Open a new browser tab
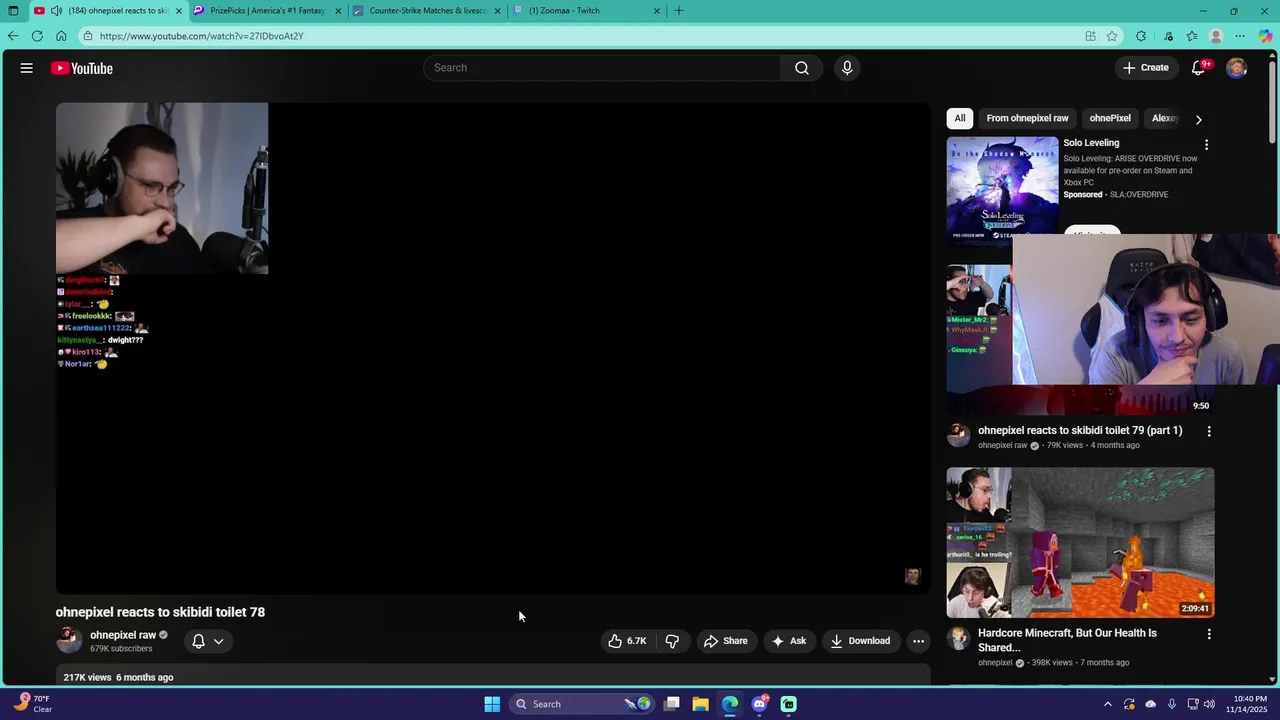 click(679, 11)
